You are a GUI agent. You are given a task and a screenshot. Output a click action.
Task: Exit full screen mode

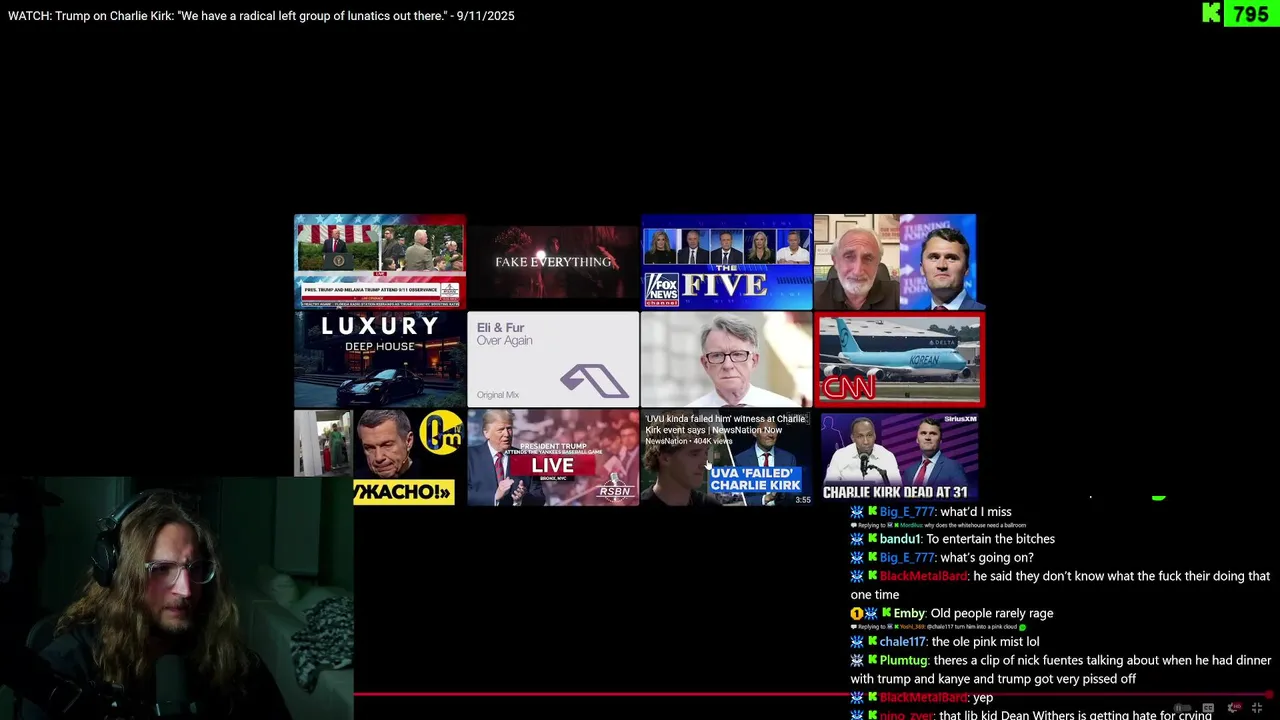click(x=1257, y=708)
